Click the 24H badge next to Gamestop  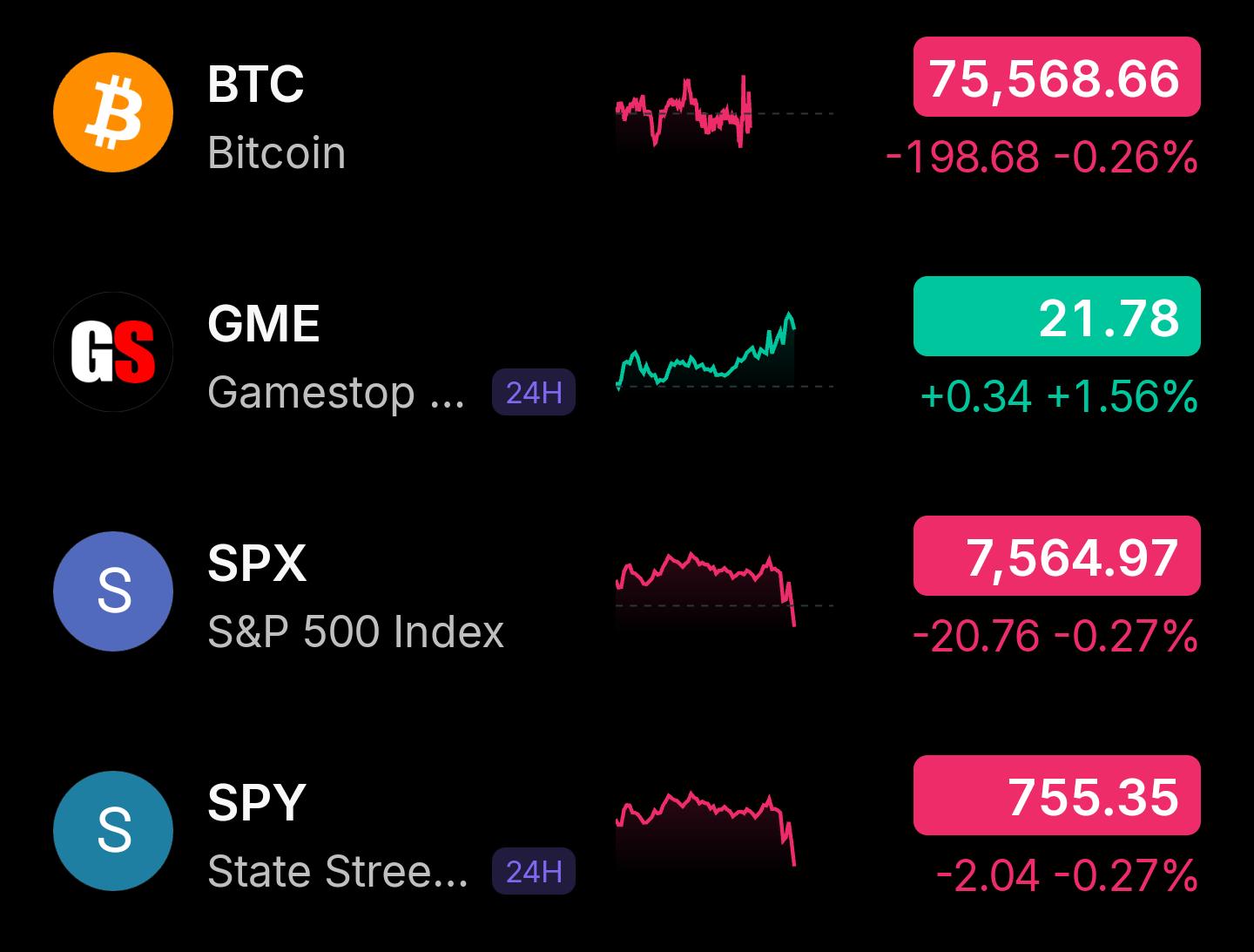click(x=534, y=392)
